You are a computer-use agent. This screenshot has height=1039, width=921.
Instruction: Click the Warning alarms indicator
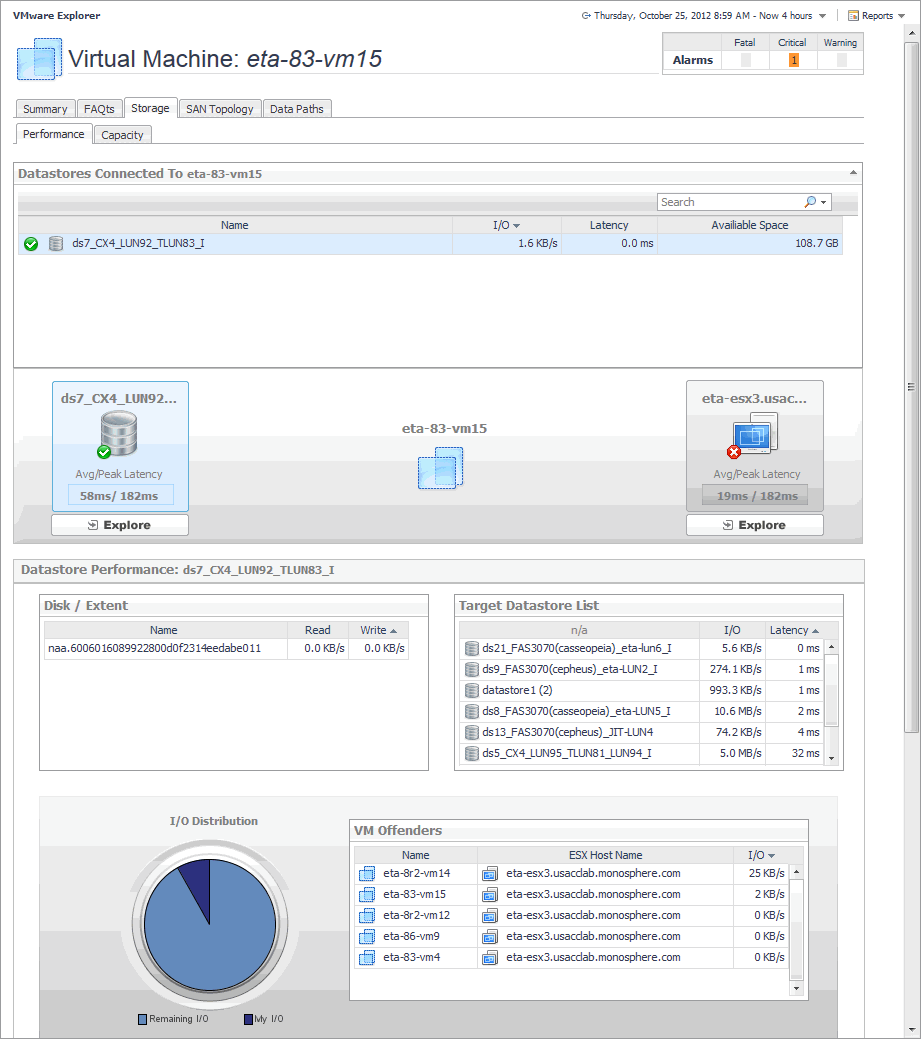coord(841,60)
